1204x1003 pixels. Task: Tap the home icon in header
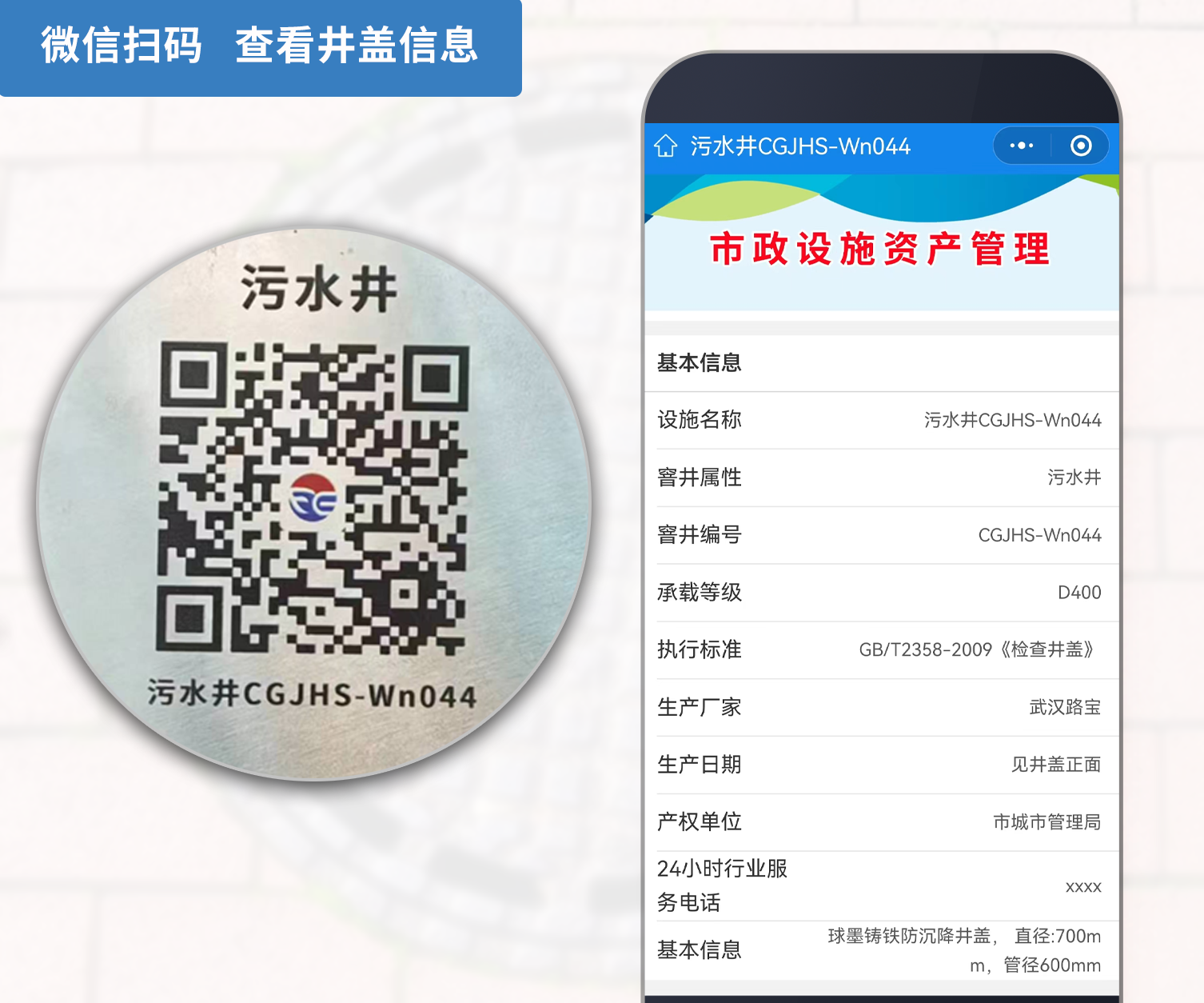[x=666, y=146]
